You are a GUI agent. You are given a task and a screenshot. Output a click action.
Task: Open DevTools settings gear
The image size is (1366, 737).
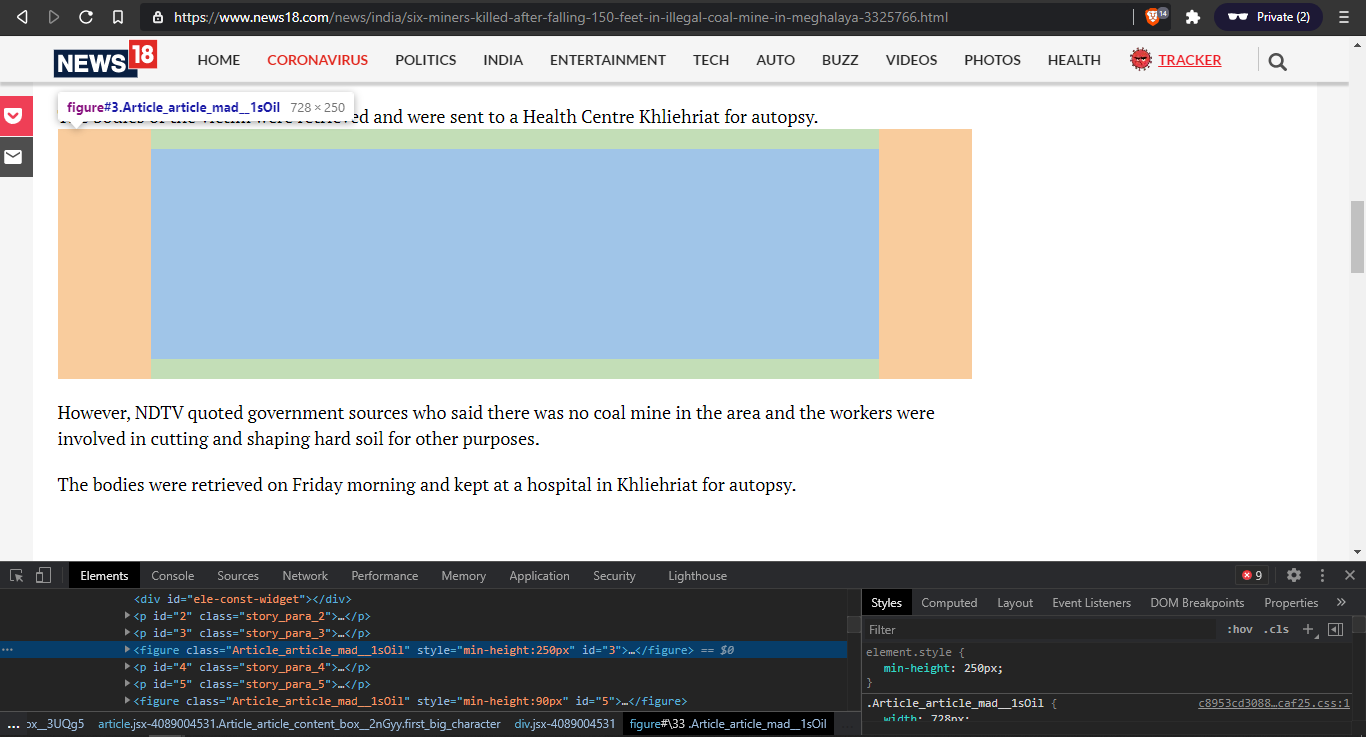(1294, 575)
